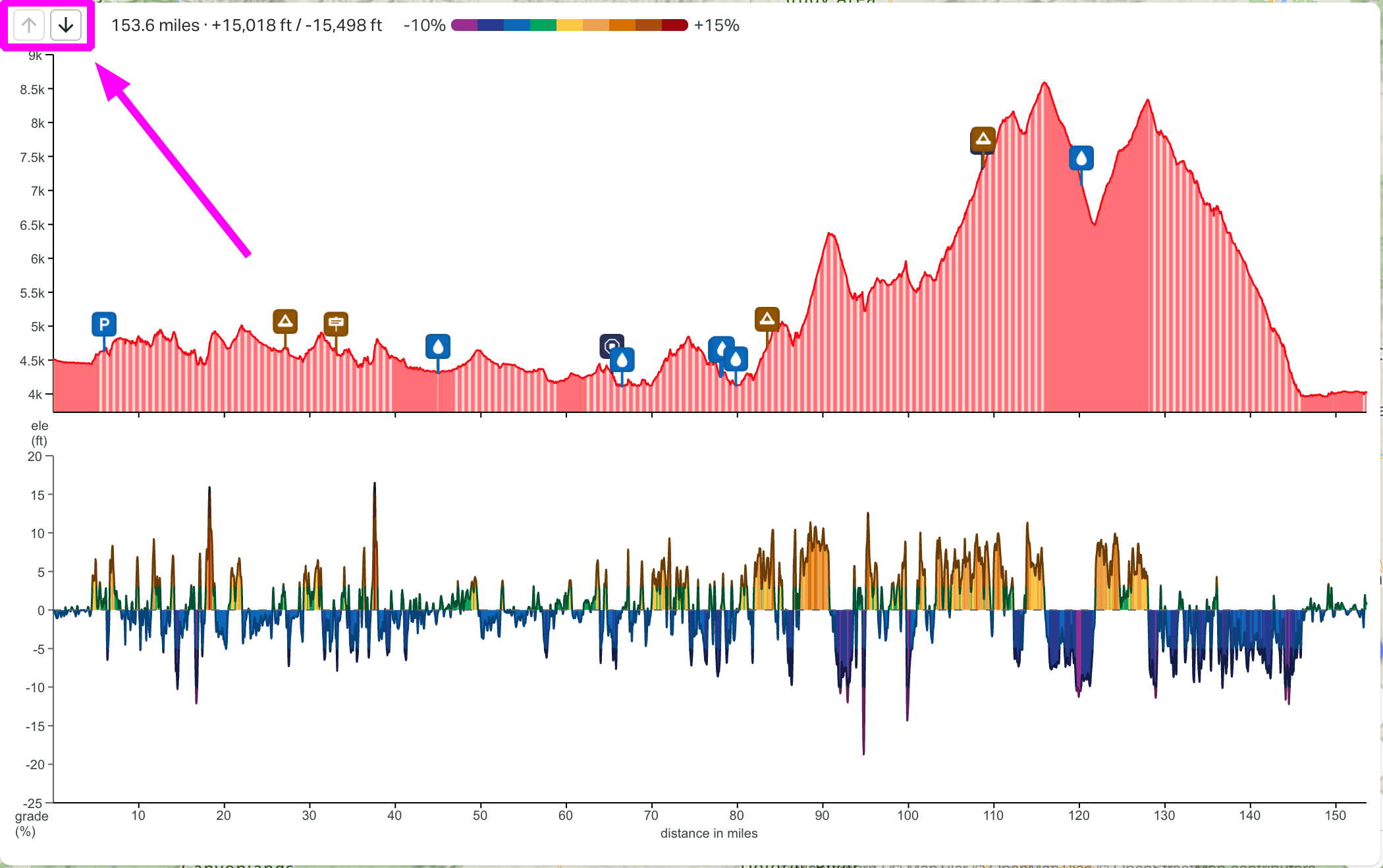Image resolution: width=1383 pixels, height=868 pixels.
Task: Click the "-15" grade axis tick label
Action: click(35, 726)
